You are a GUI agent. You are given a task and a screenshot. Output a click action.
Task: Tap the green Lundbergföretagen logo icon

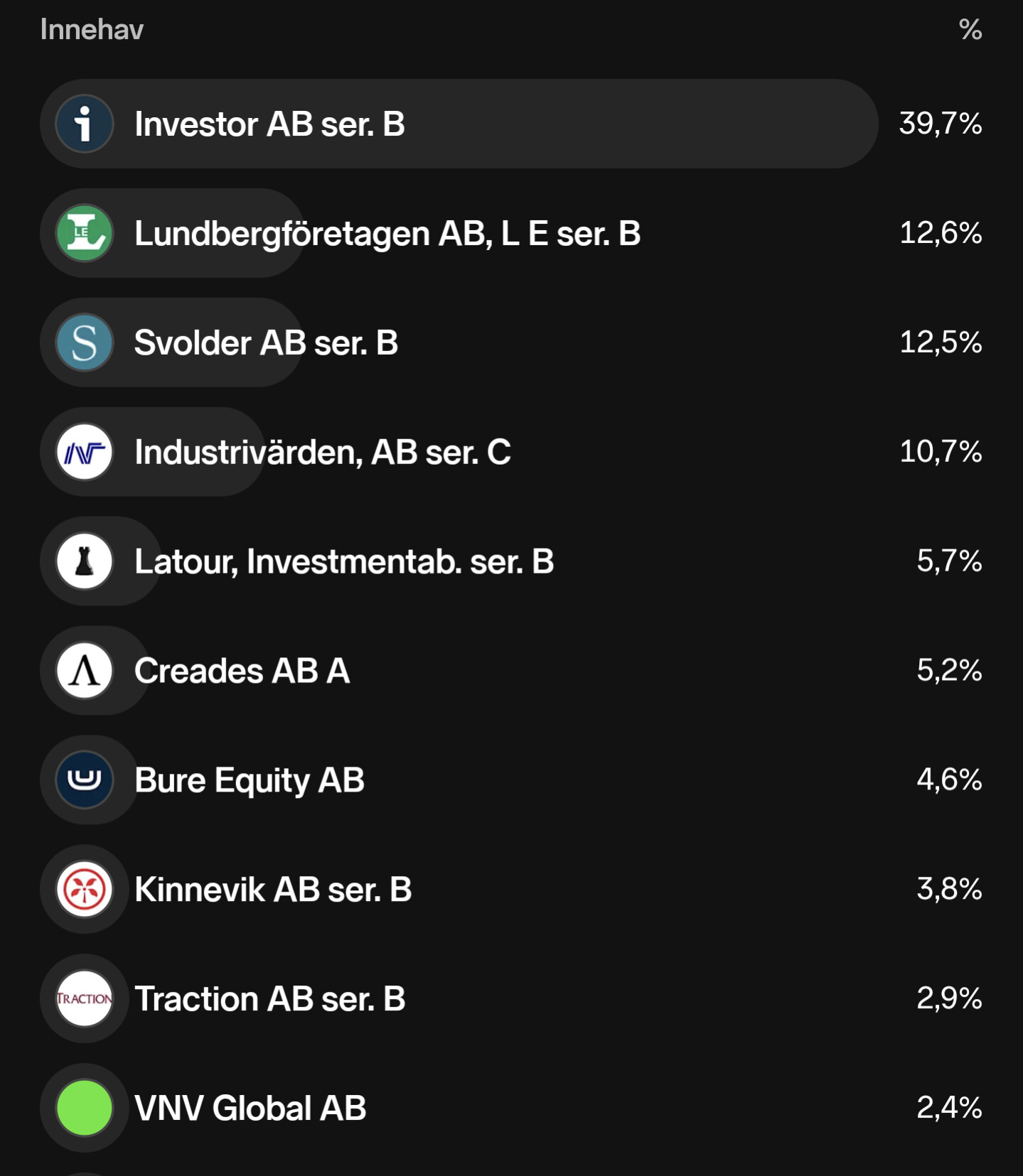tap(85, 233)
